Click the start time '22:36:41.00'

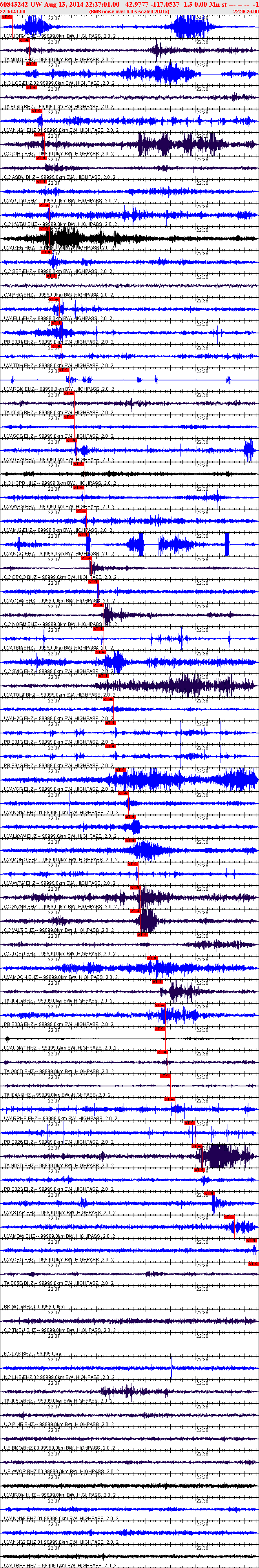pos(13,11)
